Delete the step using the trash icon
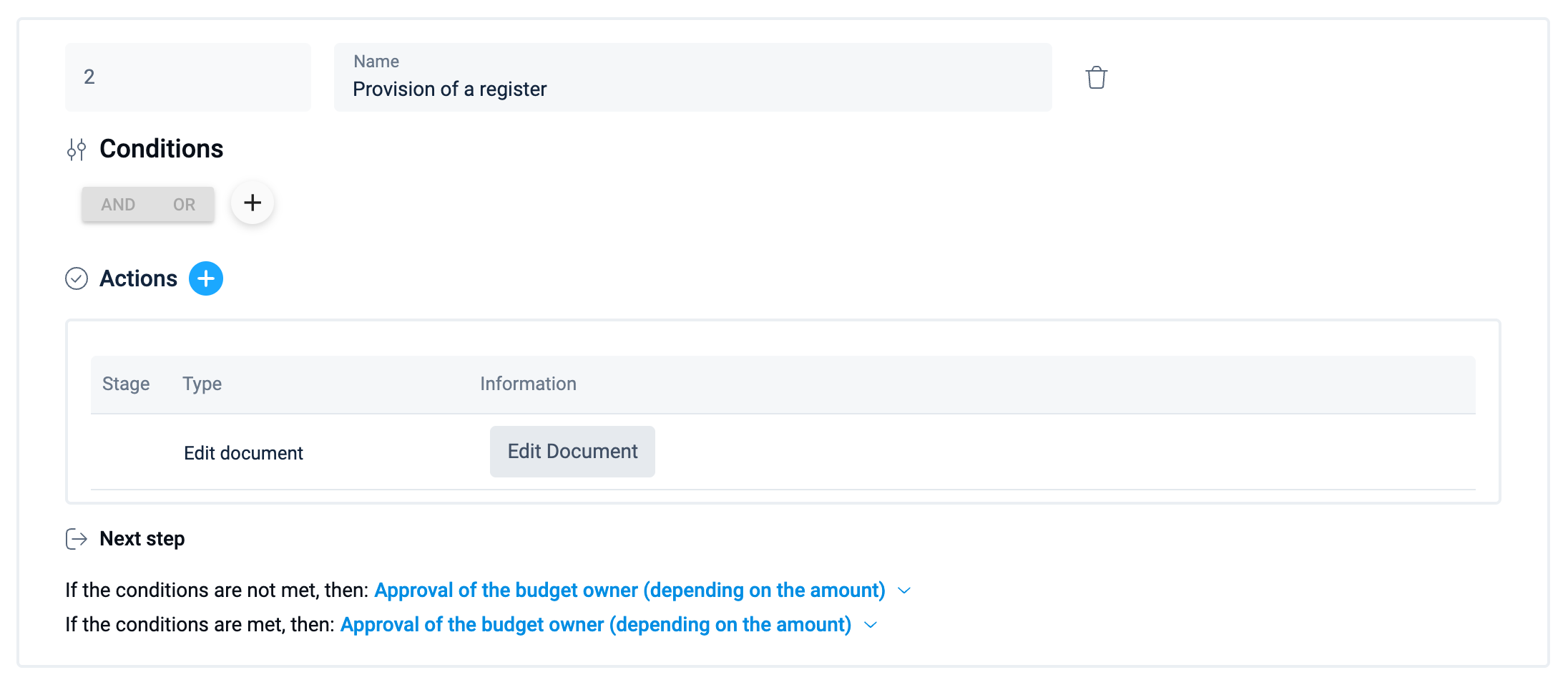Image resolution: width=1568 pixels, height=680 pixels. (x=1096, y=77)
